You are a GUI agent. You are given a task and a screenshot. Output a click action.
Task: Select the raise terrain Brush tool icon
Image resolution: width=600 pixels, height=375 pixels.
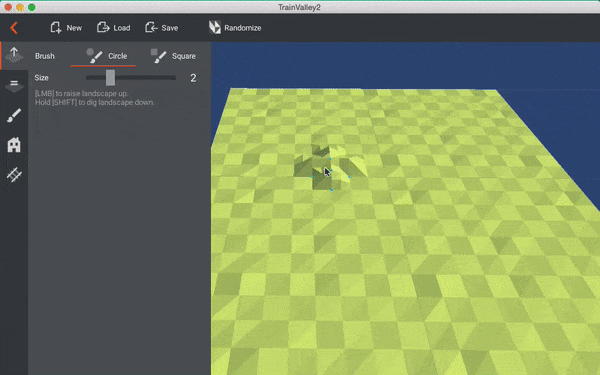click(14, 55)
